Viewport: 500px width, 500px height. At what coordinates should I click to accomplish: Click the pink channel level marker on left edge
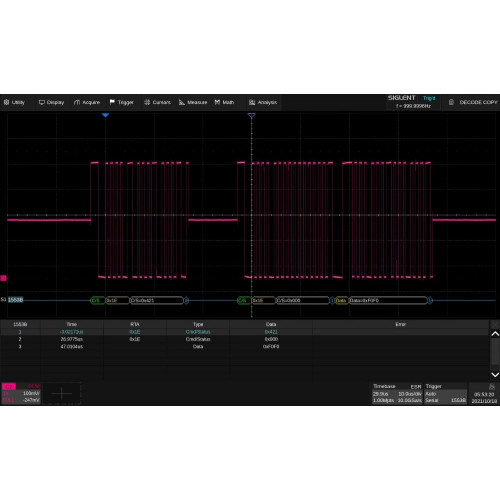click(3, 278)
